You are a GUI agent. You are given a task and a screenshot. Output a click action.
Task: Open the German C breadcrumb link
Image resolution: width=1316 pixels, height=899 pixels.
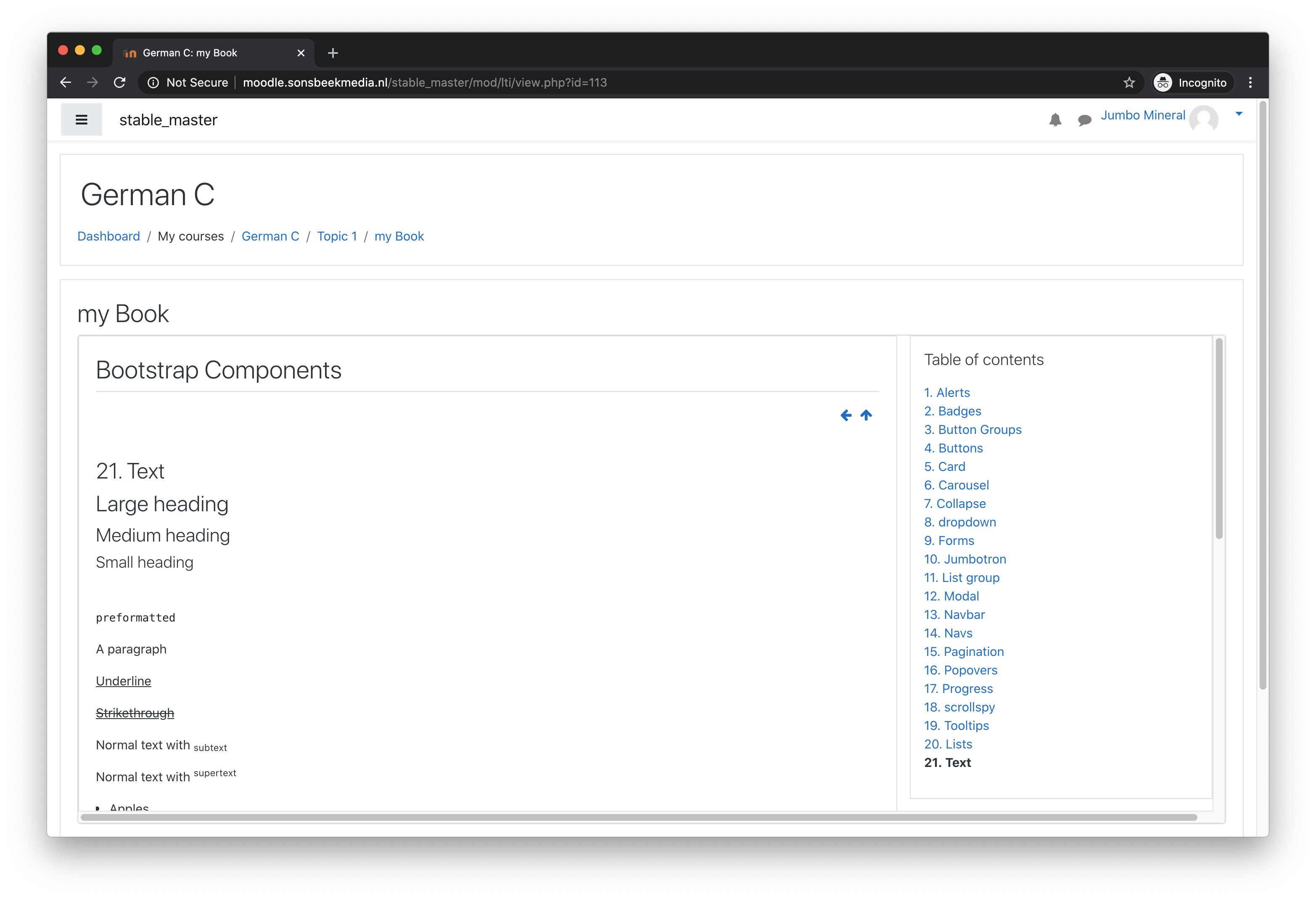pos(270,236)
